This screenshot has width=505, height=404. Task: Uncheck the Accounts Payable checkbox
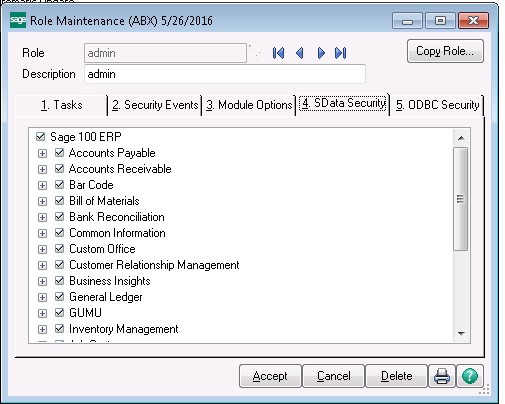[x=59, y=153]
